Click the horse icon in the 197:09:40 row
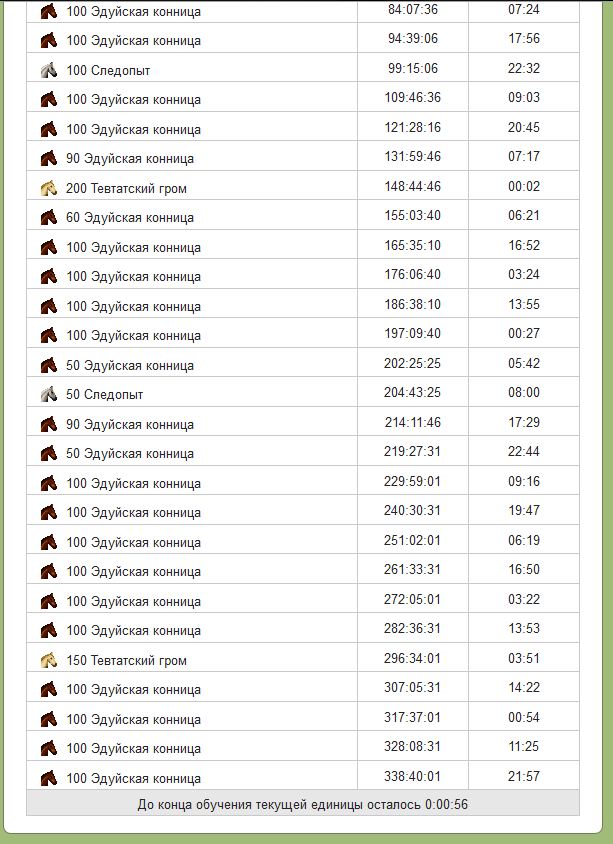 tap(49, 335)
